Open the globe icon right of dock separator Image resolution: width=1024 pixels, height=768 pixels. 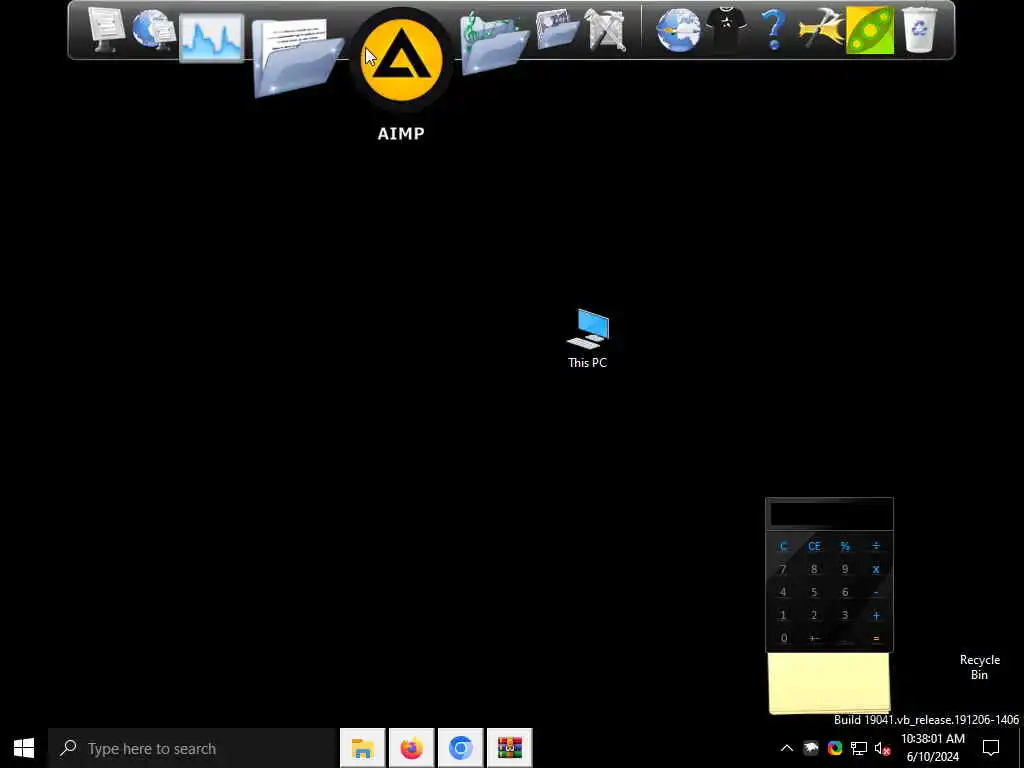679,29
